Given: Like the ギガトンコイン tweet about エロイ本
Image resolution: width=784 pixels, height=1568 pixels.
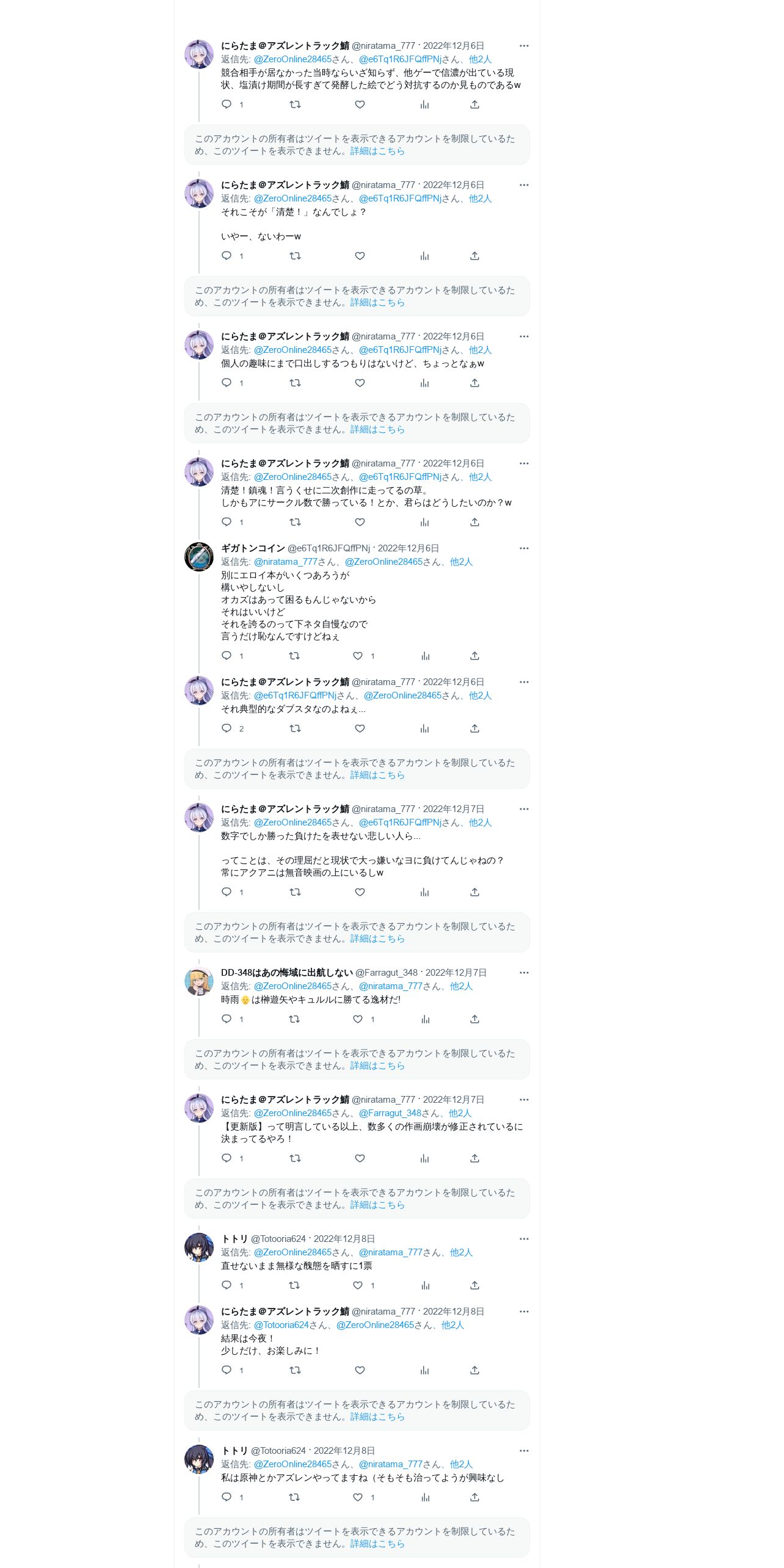Looking at the screenshot, I should 358,656.
